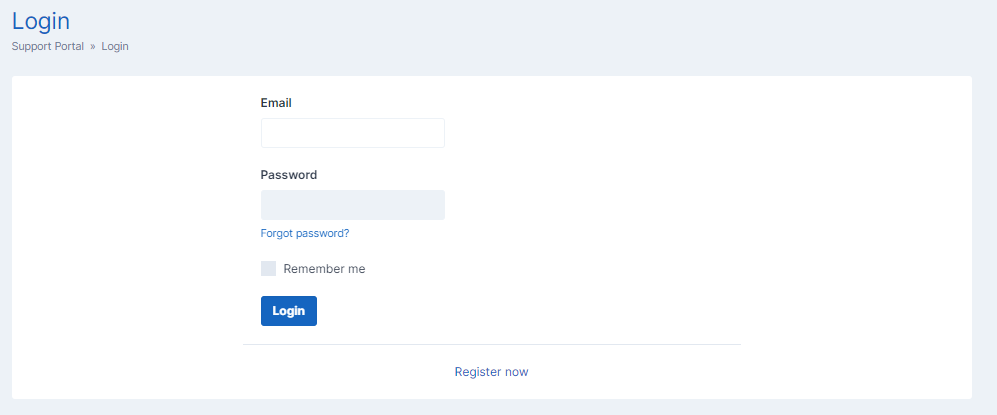Viewport: 997px width, 415px height.
Task: Follow the Register now link
Action: (x=491, y=372)
